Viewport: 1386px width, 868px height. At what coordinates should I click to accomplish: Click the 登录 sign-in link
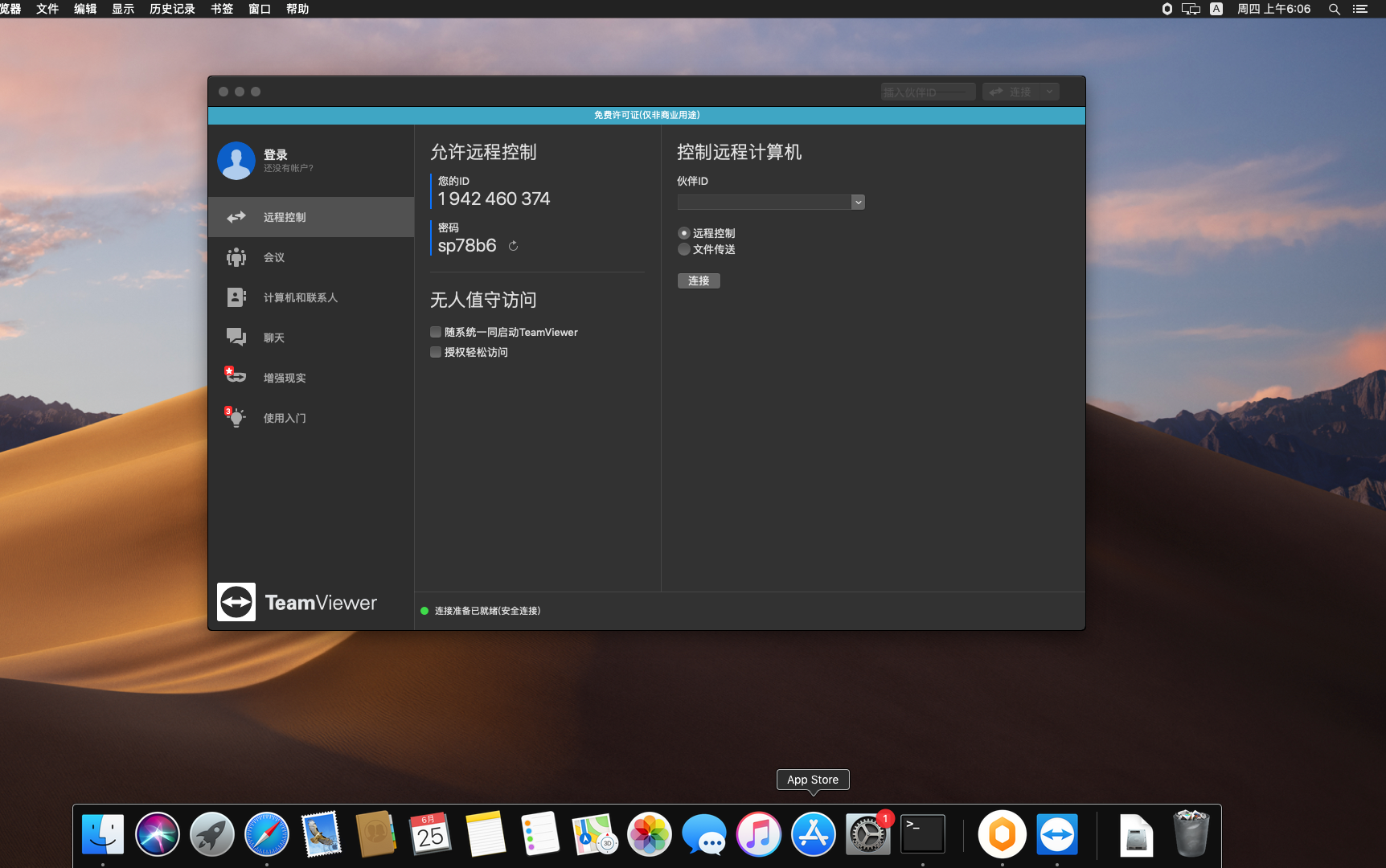pyautogui.click(x=276, y=154)
